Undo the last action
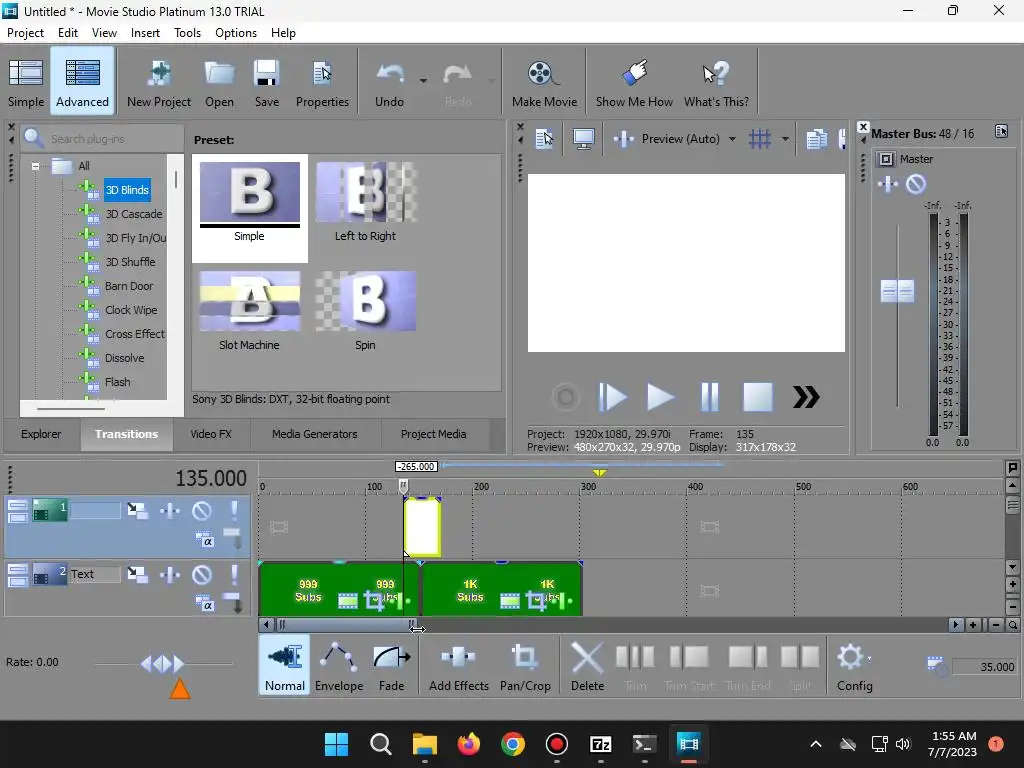 coord(389,83)
